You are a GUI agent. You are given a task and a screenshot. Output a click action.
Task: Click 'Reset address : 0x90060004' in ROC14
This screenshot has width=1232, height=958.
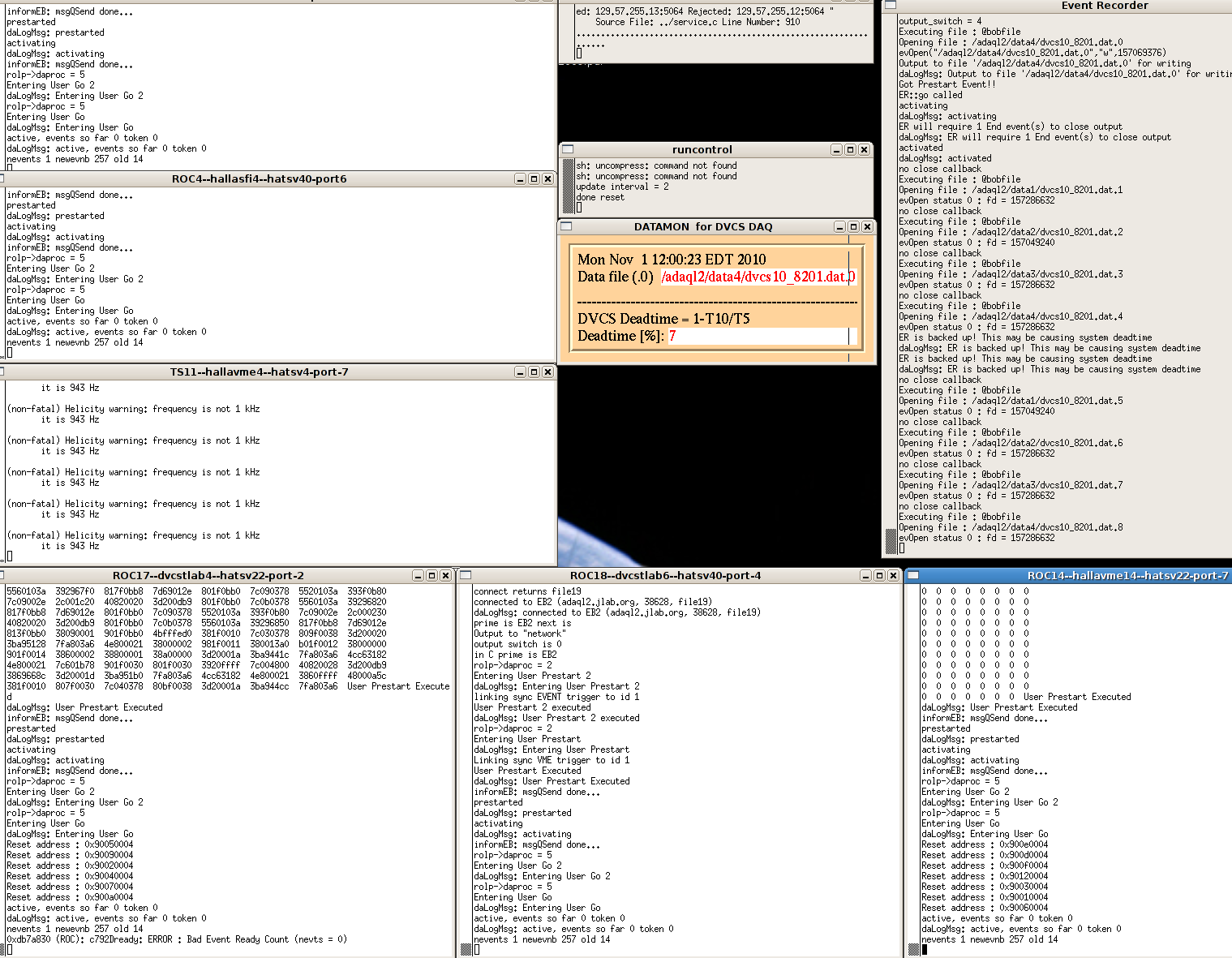985,908
